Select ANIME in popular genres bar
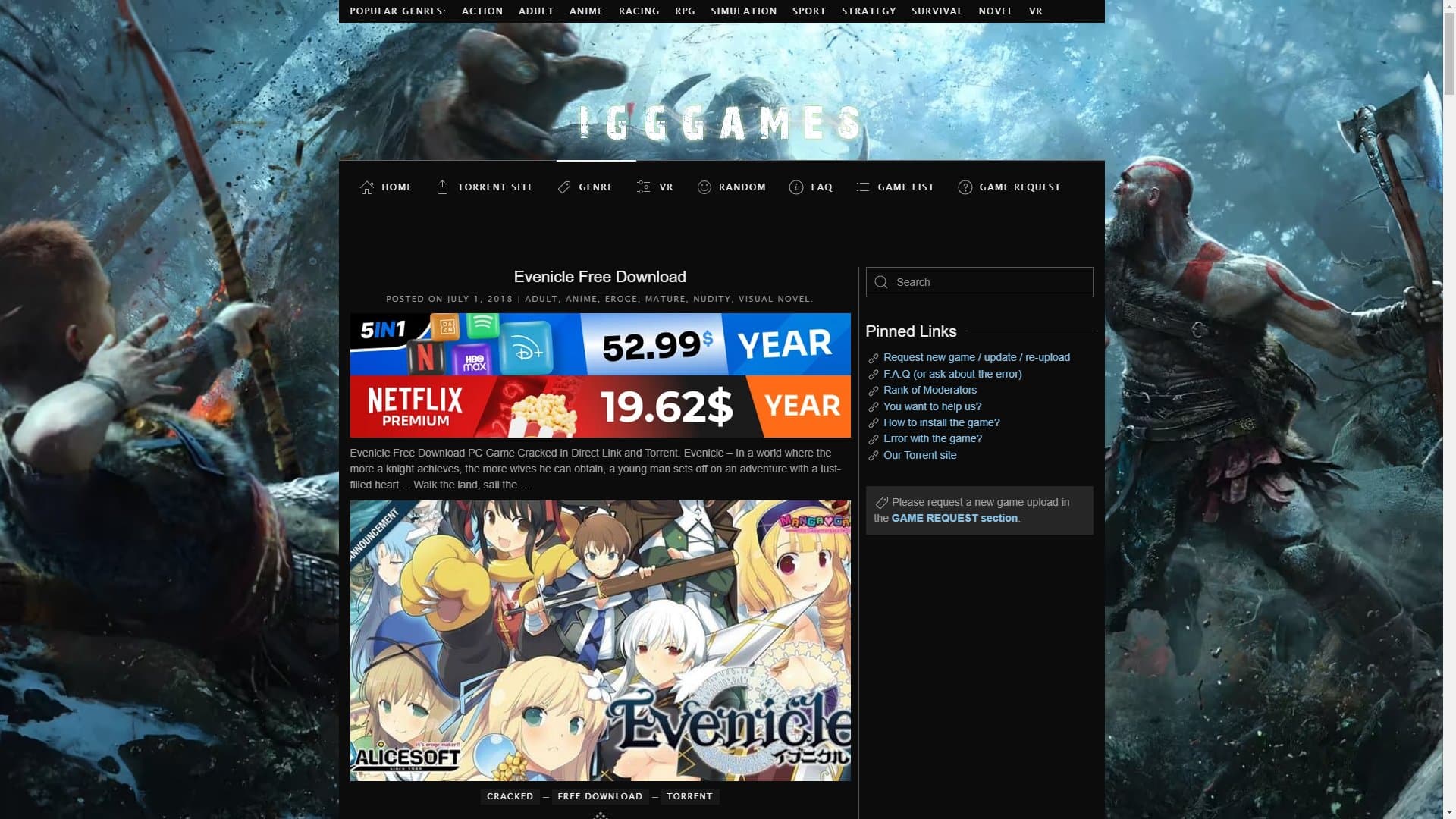The height and width of the screenshot is (819, 1456). click(586, 11)
